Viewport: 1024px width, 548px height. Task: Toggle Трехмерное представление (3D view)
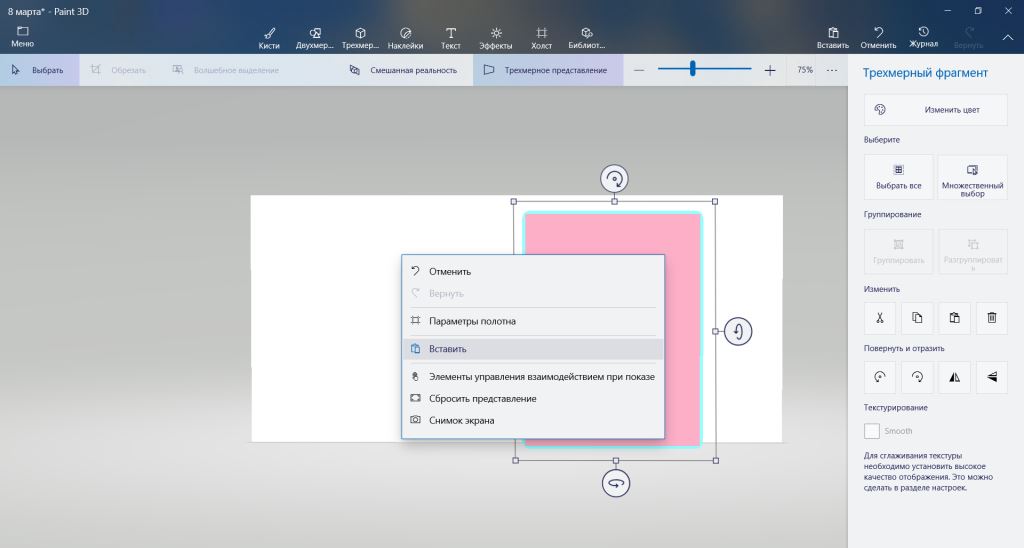pyautogui.click(x=545, y=70)
